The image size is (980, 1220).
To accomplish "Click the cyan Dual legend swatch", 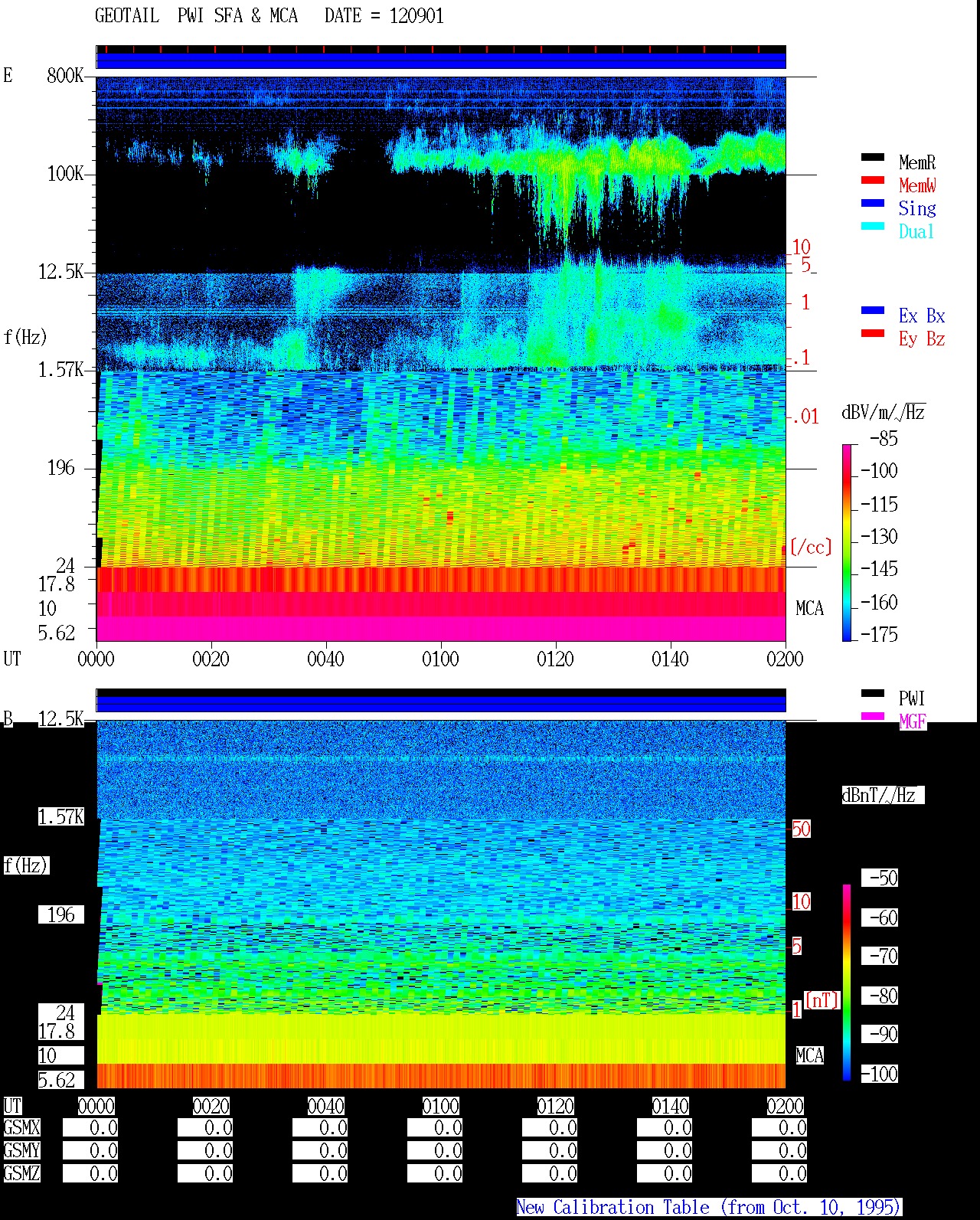I will point(873,227).
